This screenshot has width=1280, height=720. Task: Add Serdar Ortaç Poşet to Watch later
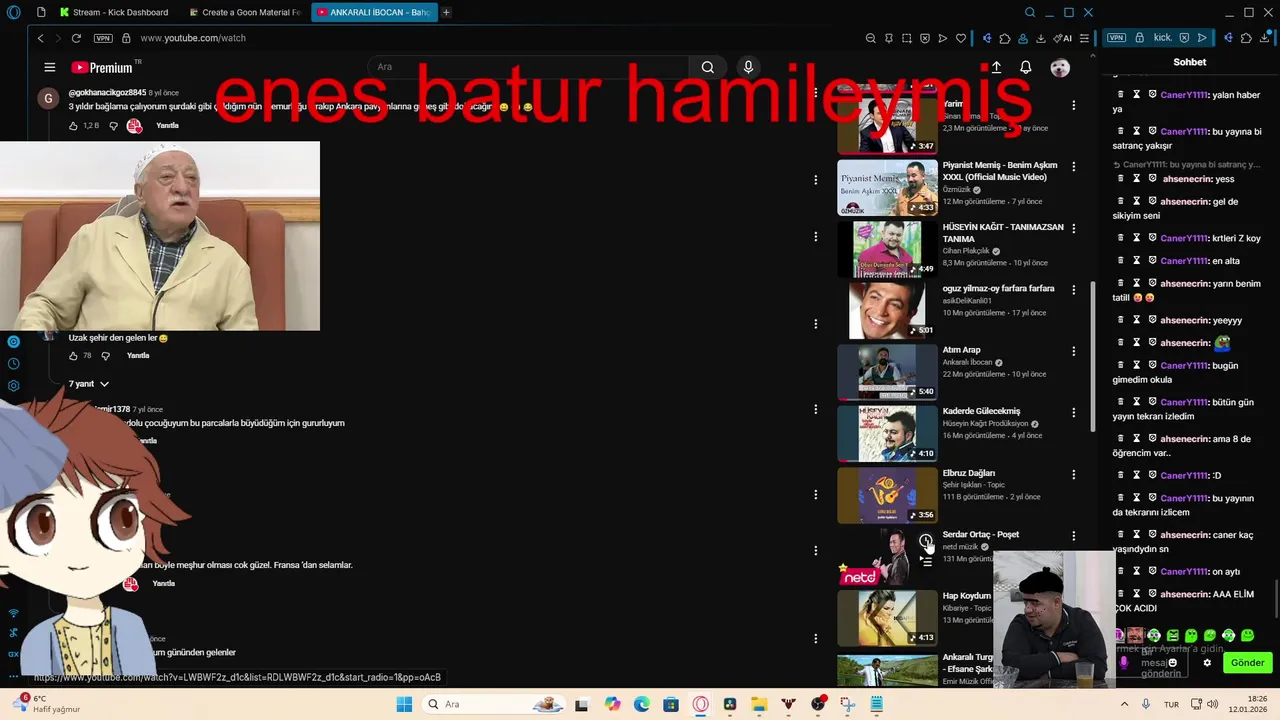pyautogui.click(x=926, y=541)
